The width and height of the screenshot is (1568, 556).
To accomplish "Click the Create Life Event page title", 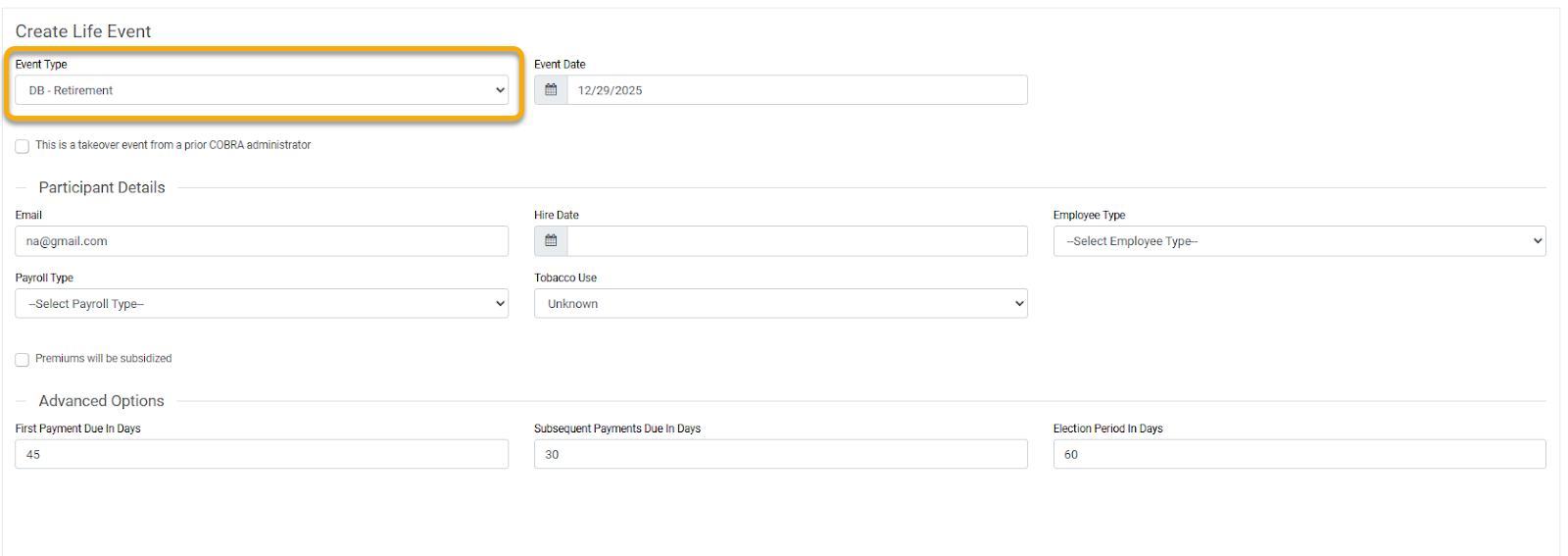I will pyautogui.click(x=83, y=31).
